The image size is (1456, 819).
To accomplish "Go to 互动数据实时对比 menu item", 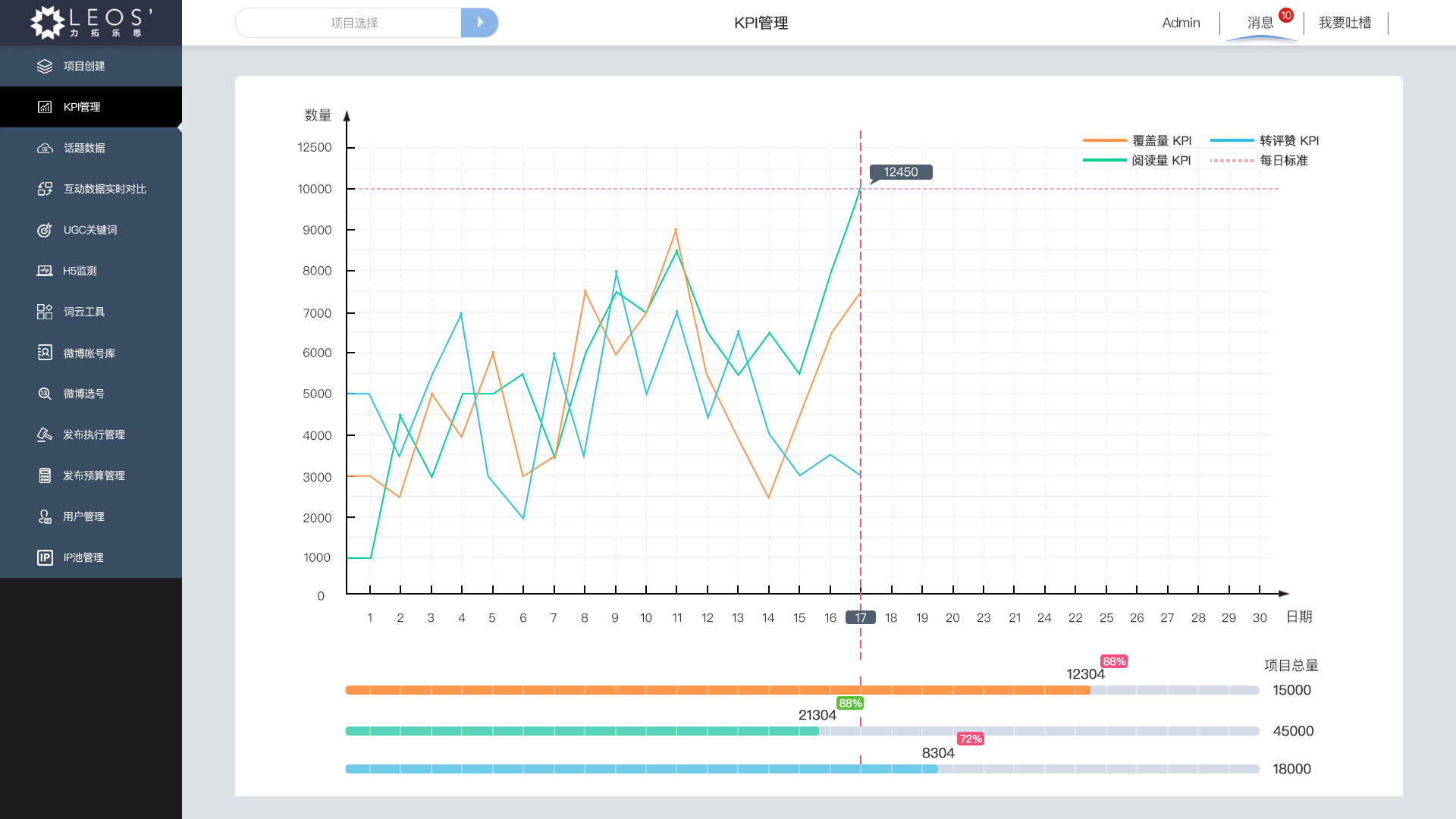I will (x=105, y=189).
